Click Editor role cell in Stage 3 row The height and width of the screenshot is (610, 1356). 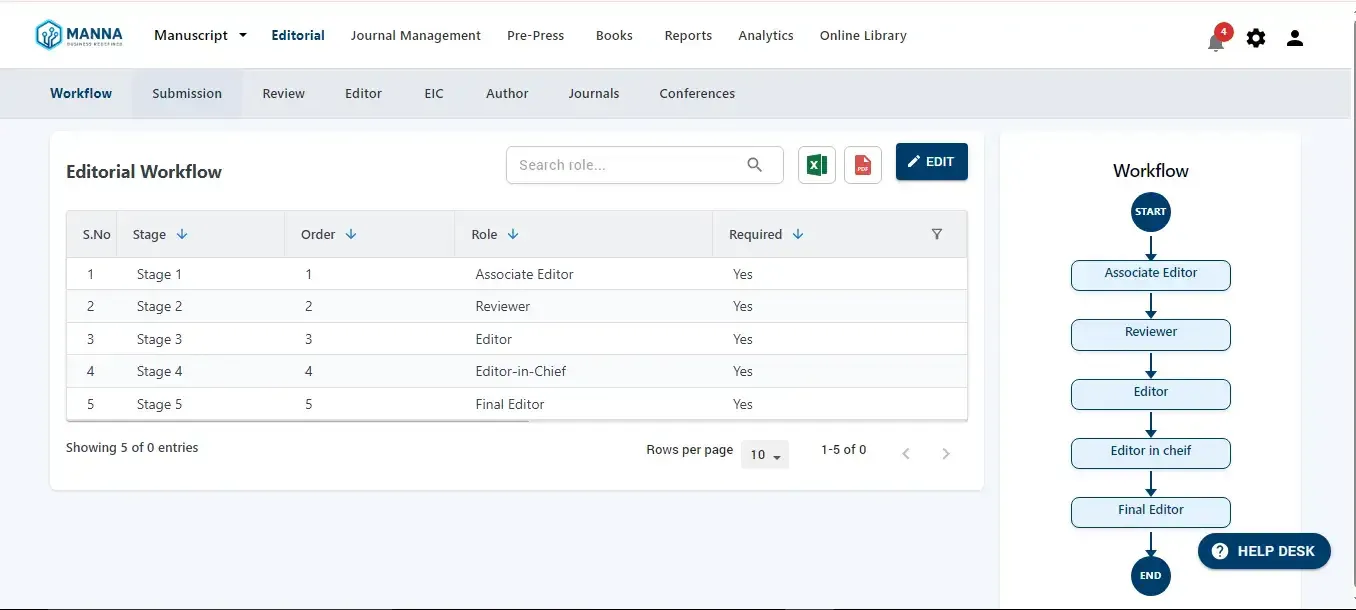point(494,339)
